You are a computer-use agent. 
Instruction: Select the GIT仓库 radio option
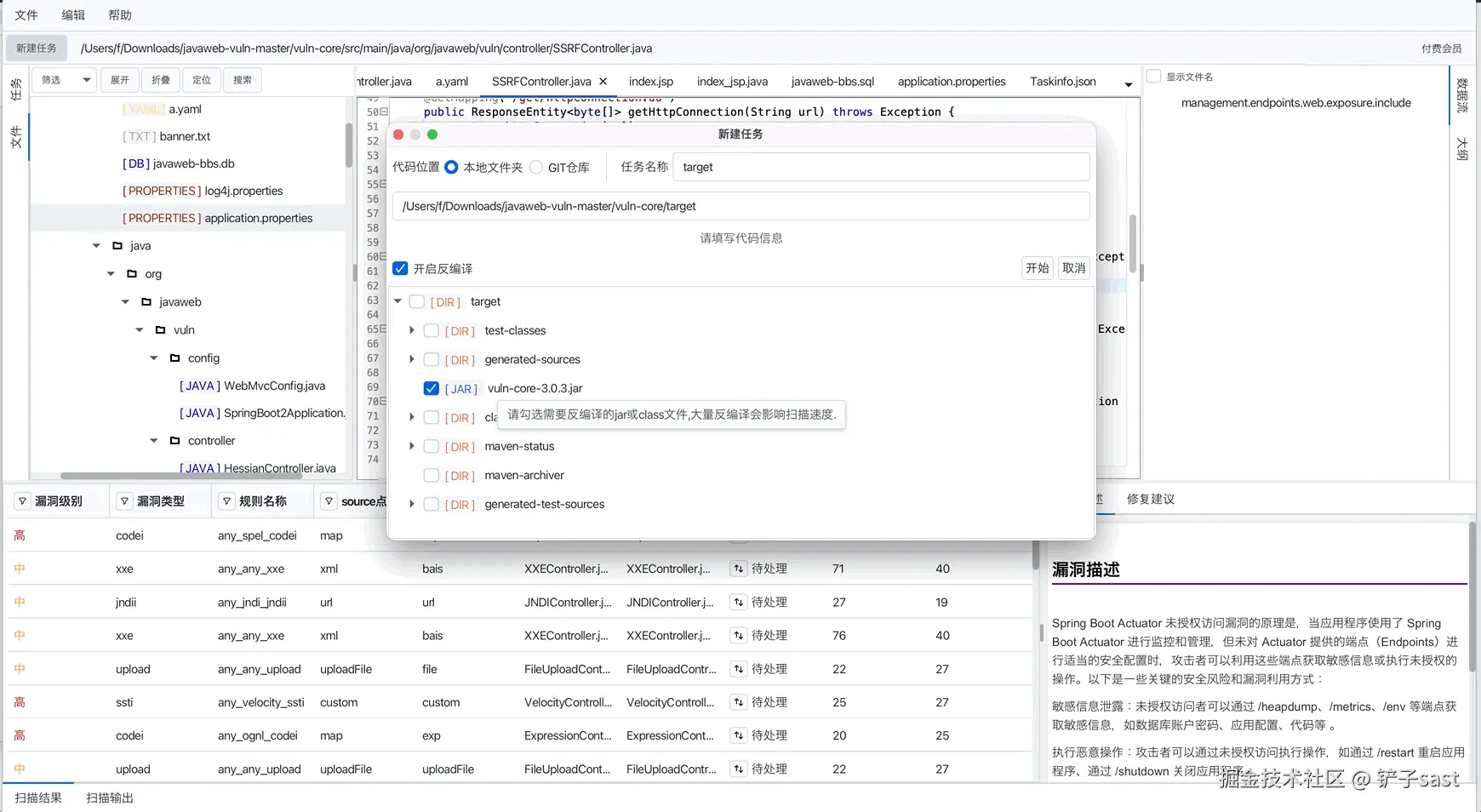click(536, 167)
